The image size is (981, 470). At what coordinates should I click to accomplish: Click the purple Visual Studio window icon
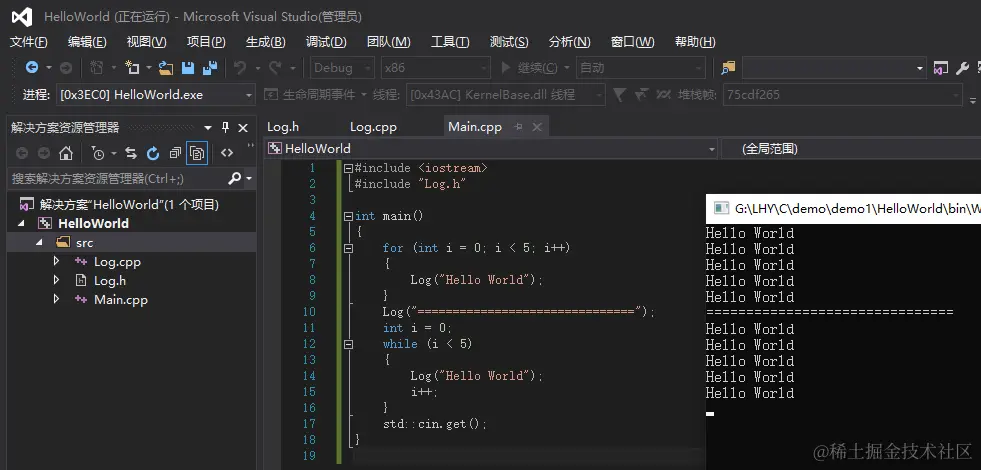coord(940,68)
